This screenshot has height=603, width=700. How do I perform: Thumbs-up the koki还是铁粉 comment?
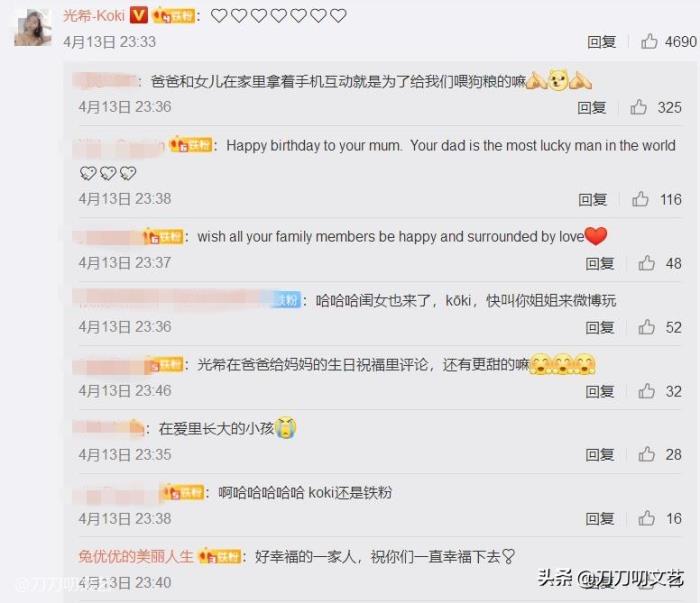pos(646,518)
